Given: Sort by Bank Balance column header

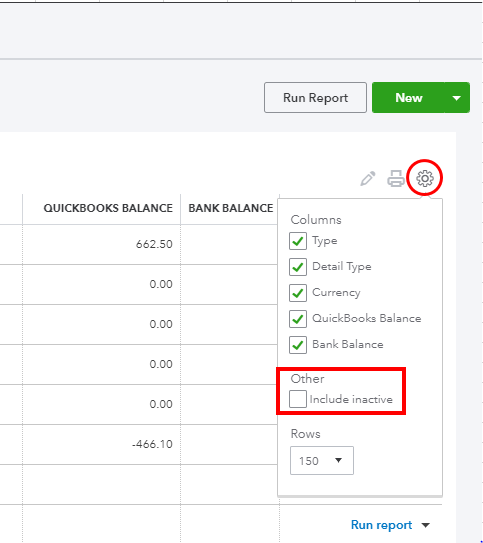Looking at the screenshot, I should pyautogui.click(x=231, y=208).
